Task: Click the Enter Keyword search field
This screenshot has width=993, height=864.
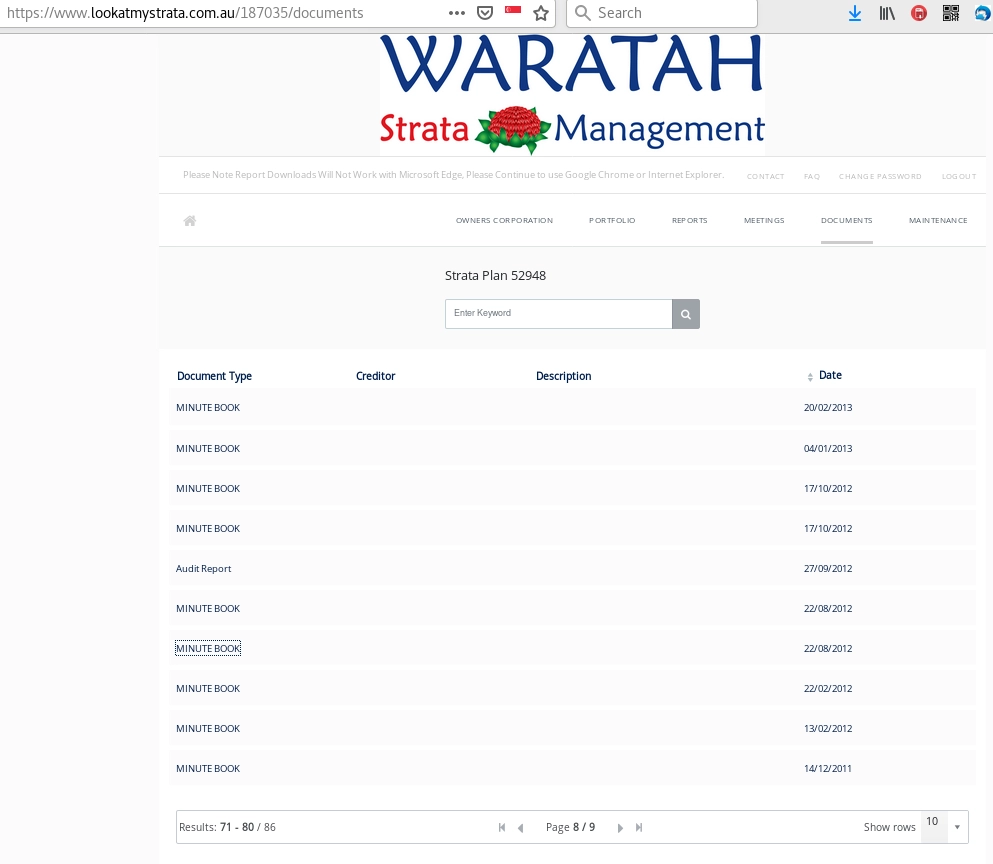Action: tap(559, 314)
